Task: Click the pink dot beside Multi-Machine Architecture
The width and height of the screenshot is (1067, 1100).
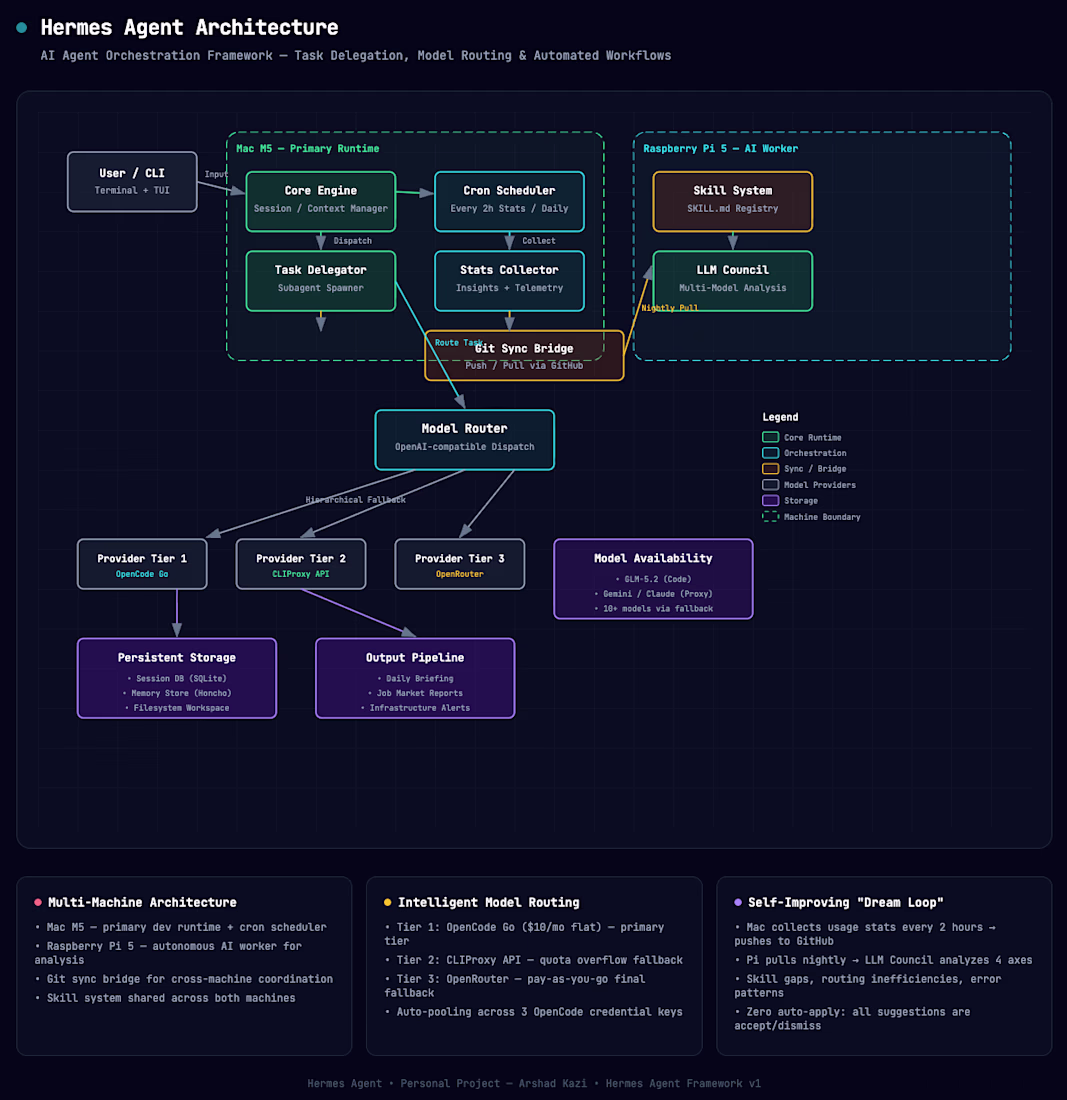Action: point(38,902)
